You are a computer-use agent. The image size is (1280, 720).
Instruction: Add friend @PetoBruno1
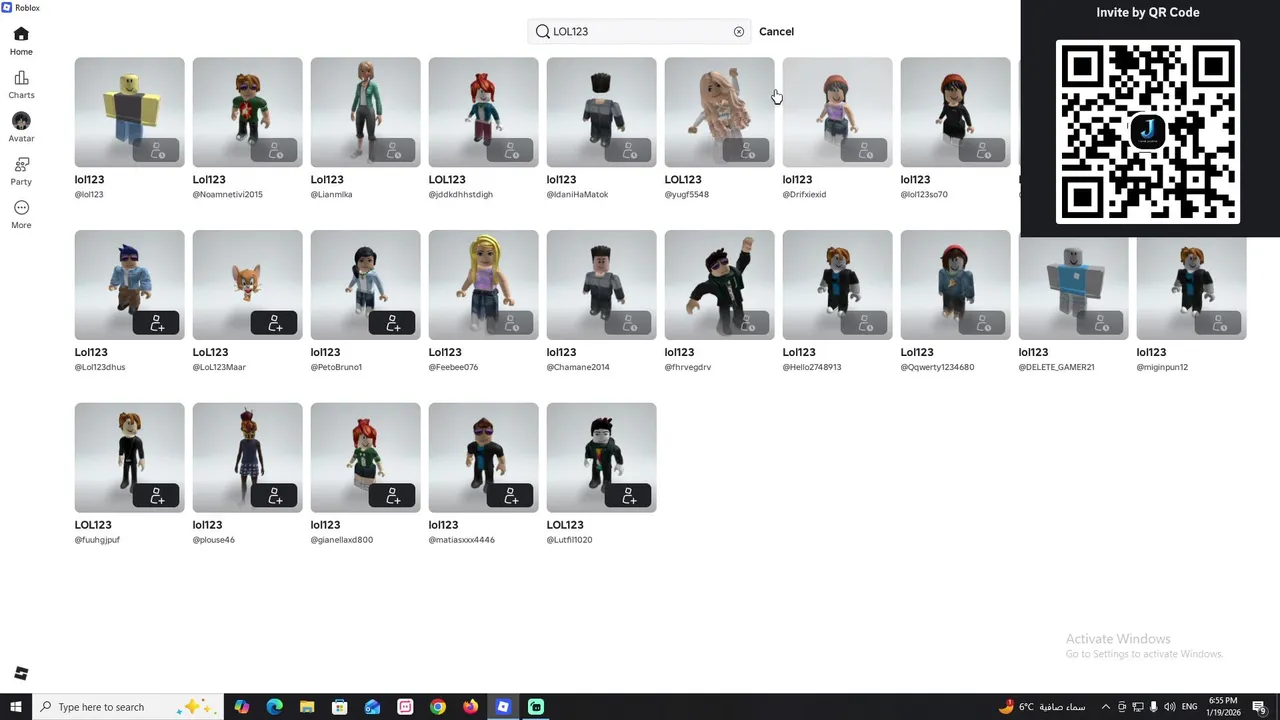tap(393, 323)
